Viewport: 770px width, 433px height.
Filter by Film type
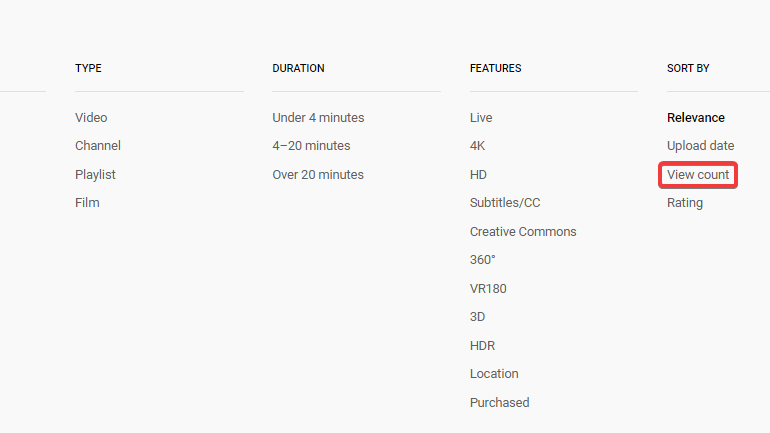click(x=87, y=203)
